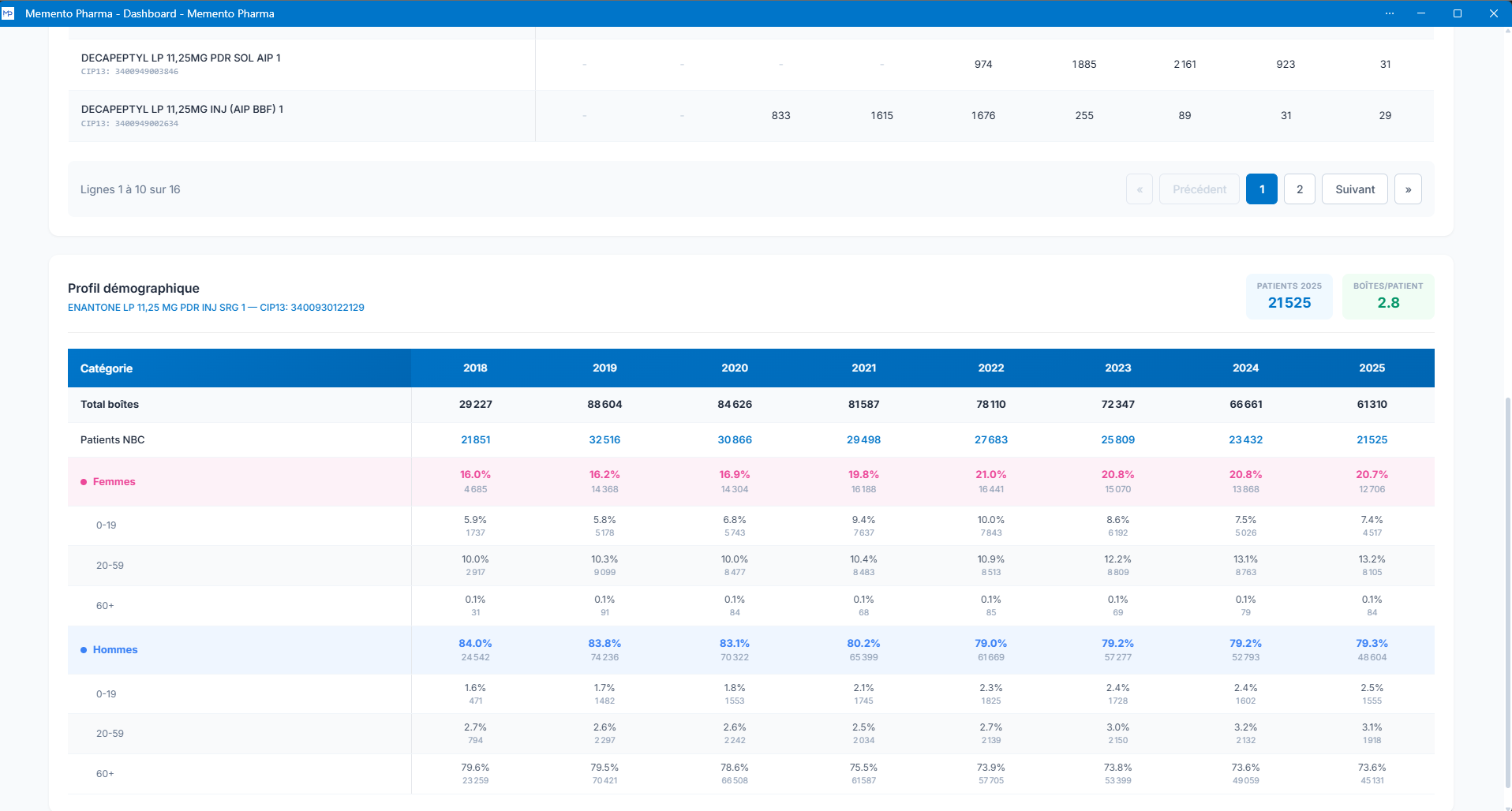Click Patients NBC value 21 851 for 2018
Screen dimensions: 1512x811
point(476,440)
